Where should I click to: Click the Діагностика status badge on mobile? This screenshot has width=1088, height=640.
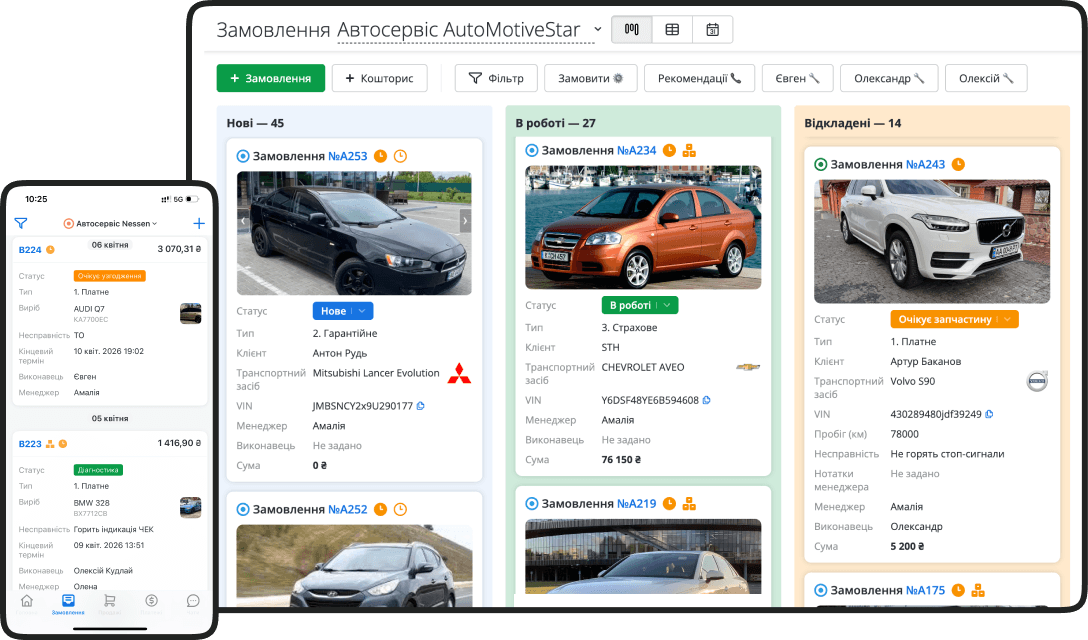98,470
